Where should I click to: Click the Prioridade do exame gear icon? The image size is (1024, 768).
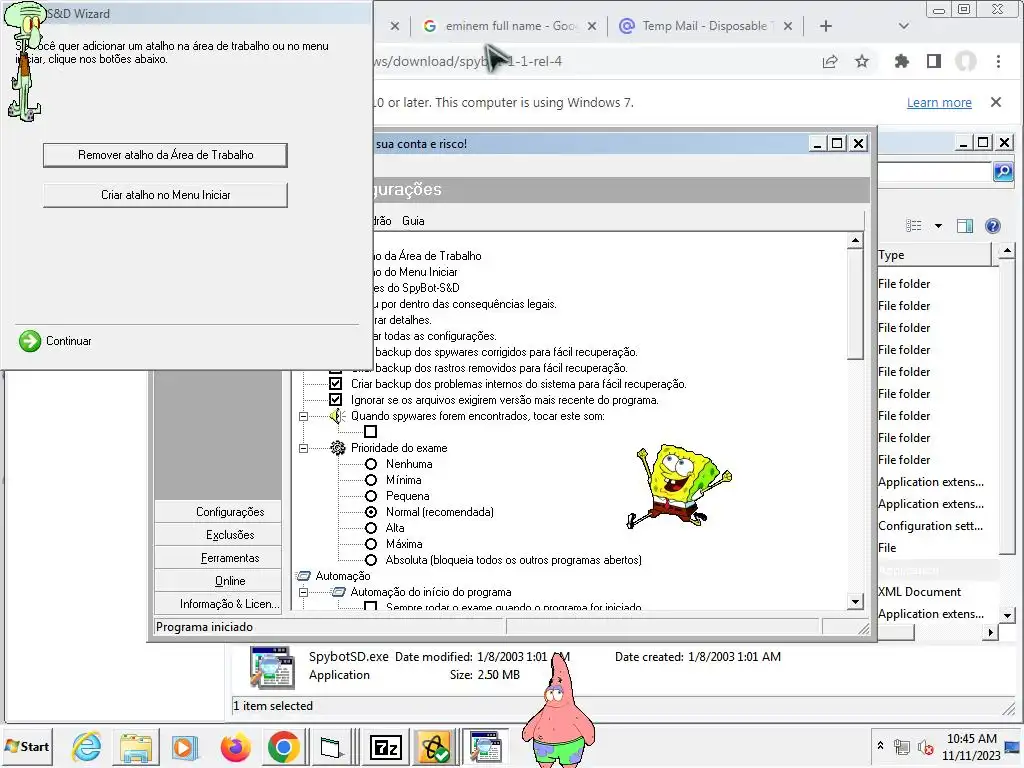pyautogui.click(x=338, y=448)
